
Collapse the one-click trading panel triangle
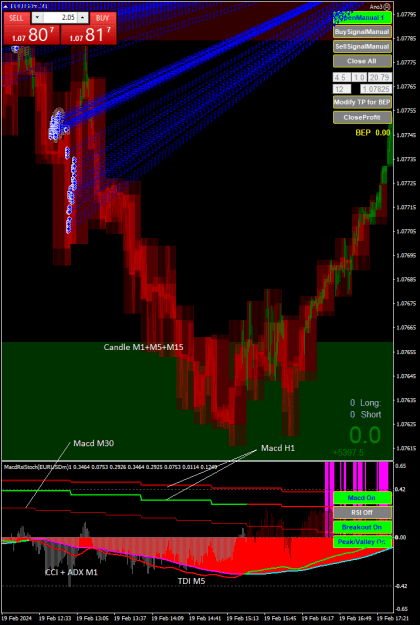point(5,7)
